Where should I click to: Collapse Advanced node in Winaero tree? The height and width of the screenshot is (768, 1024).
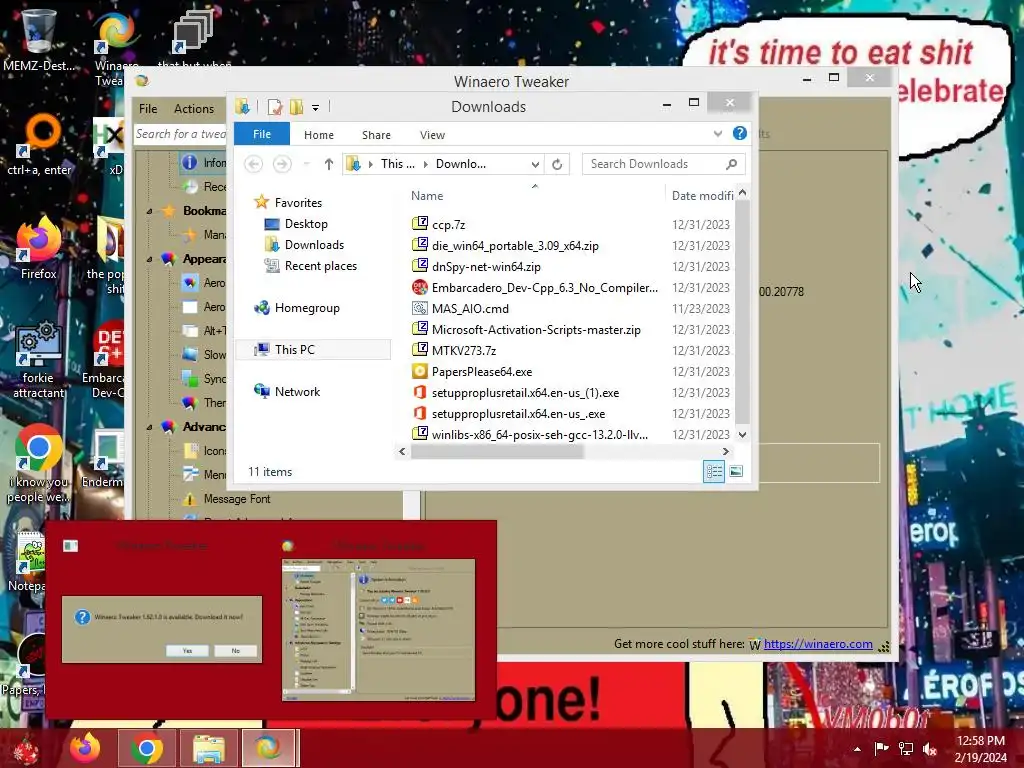[150, 427]
